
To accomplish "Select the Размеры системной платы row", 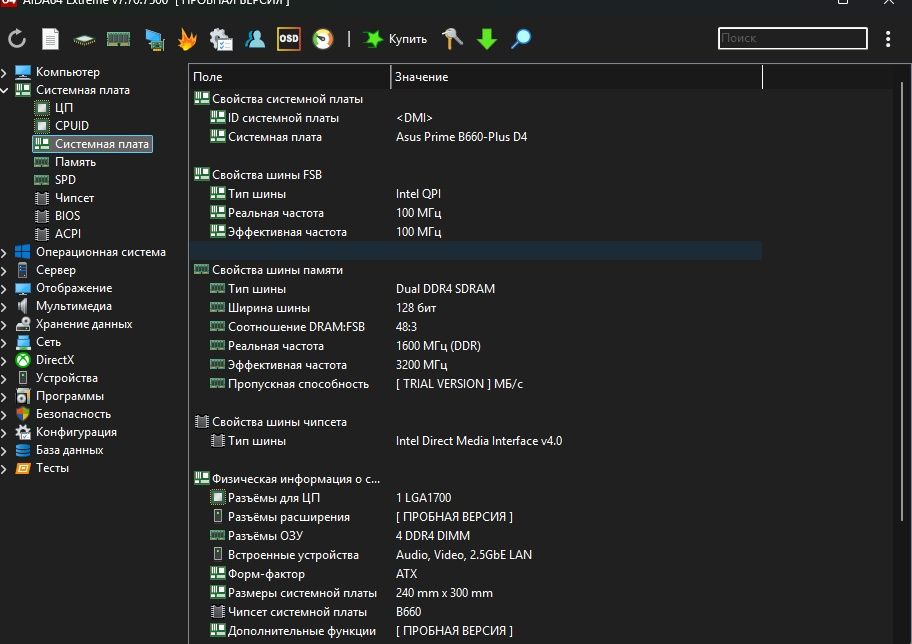I will [x=476, y=593].
